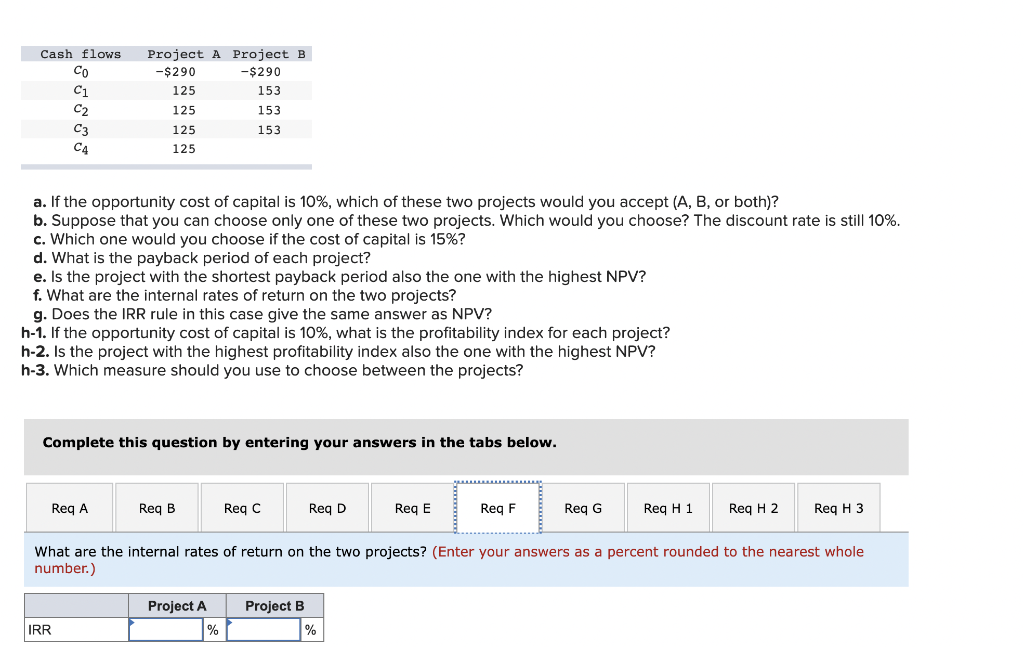Viewport: 1024px width, 647px height.
Task: Click the percent sign after Project B's field
Action: pyautogui.click(x=310, y=629)
